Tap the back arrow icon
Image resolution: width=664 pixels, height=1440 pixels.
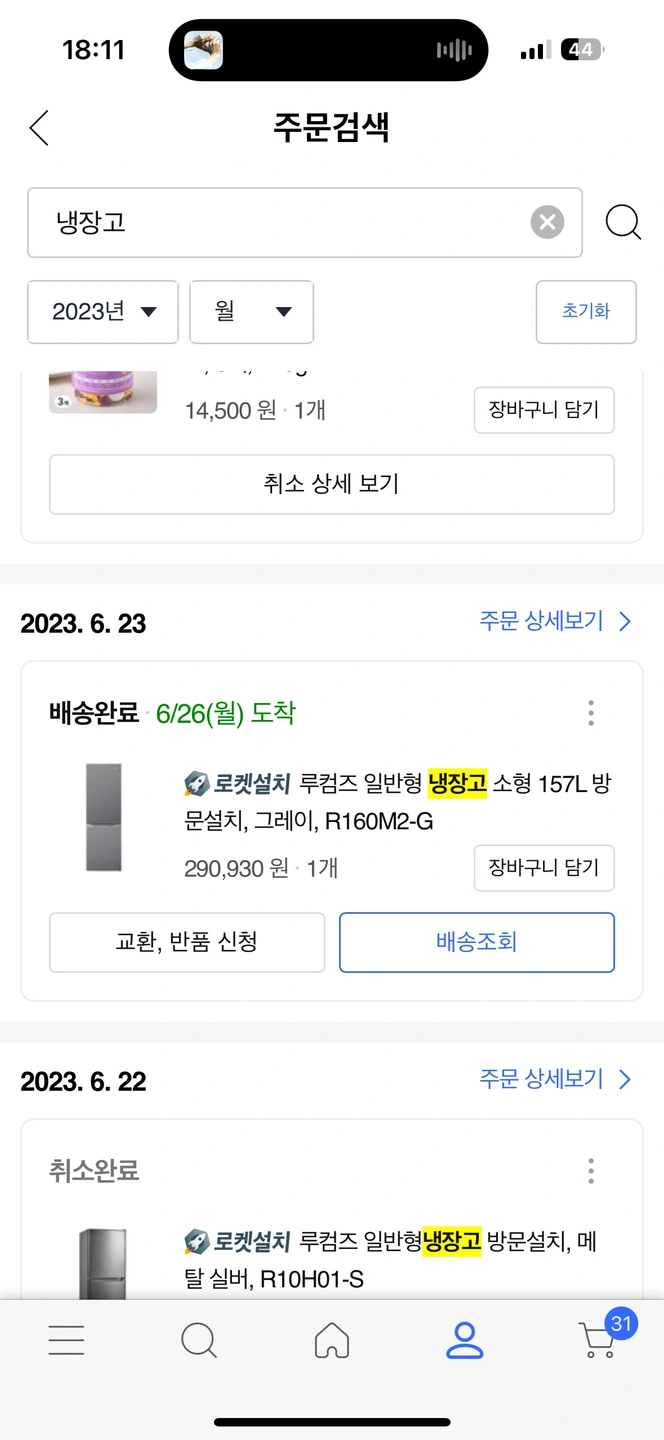[39, 128]
